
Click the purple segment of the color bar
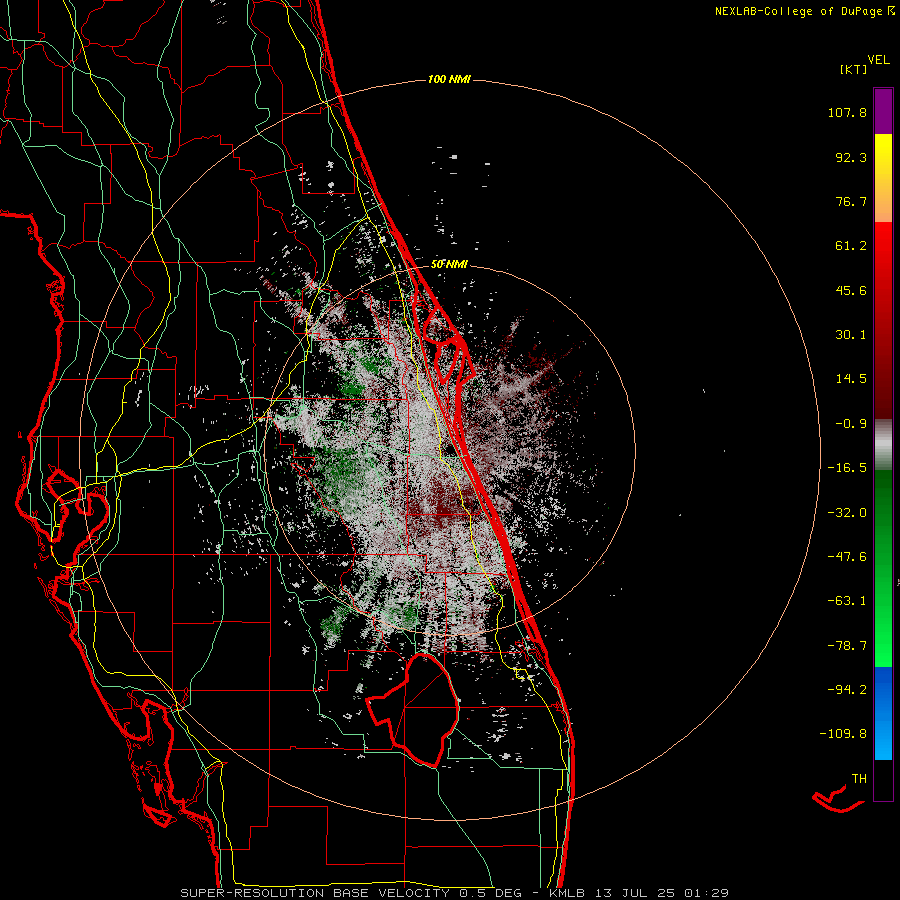pos(883,111)
